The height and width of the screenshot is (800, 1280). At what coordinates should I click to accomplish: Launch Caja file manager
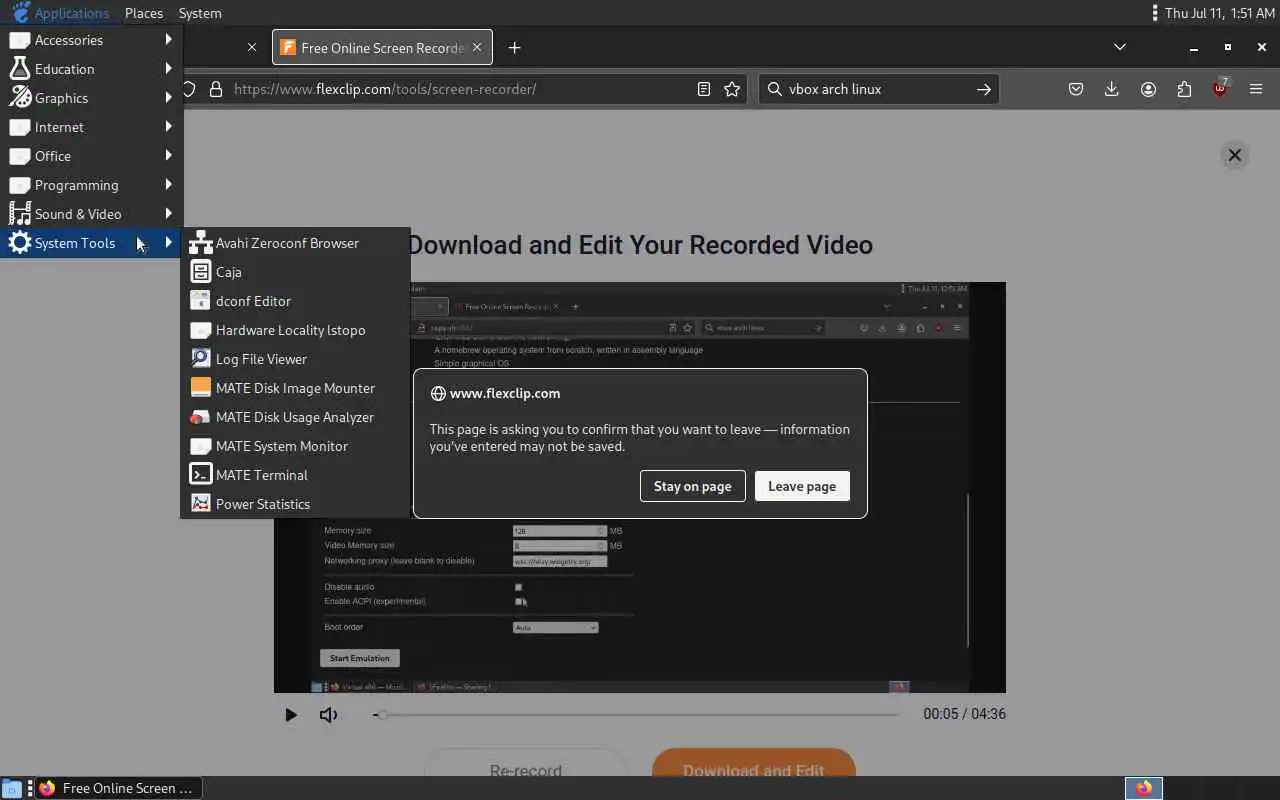click(x=295, y=272)
